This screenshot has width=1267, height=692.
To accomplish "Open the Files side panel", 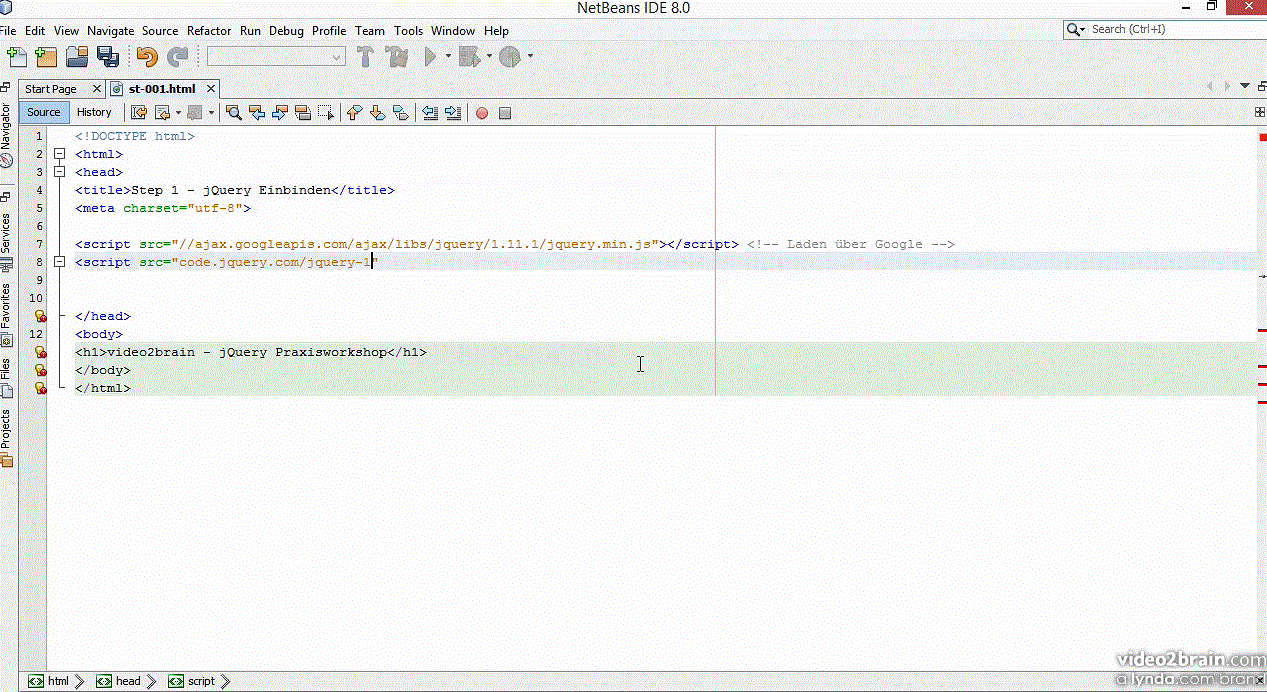I will (x=6, y=378).
